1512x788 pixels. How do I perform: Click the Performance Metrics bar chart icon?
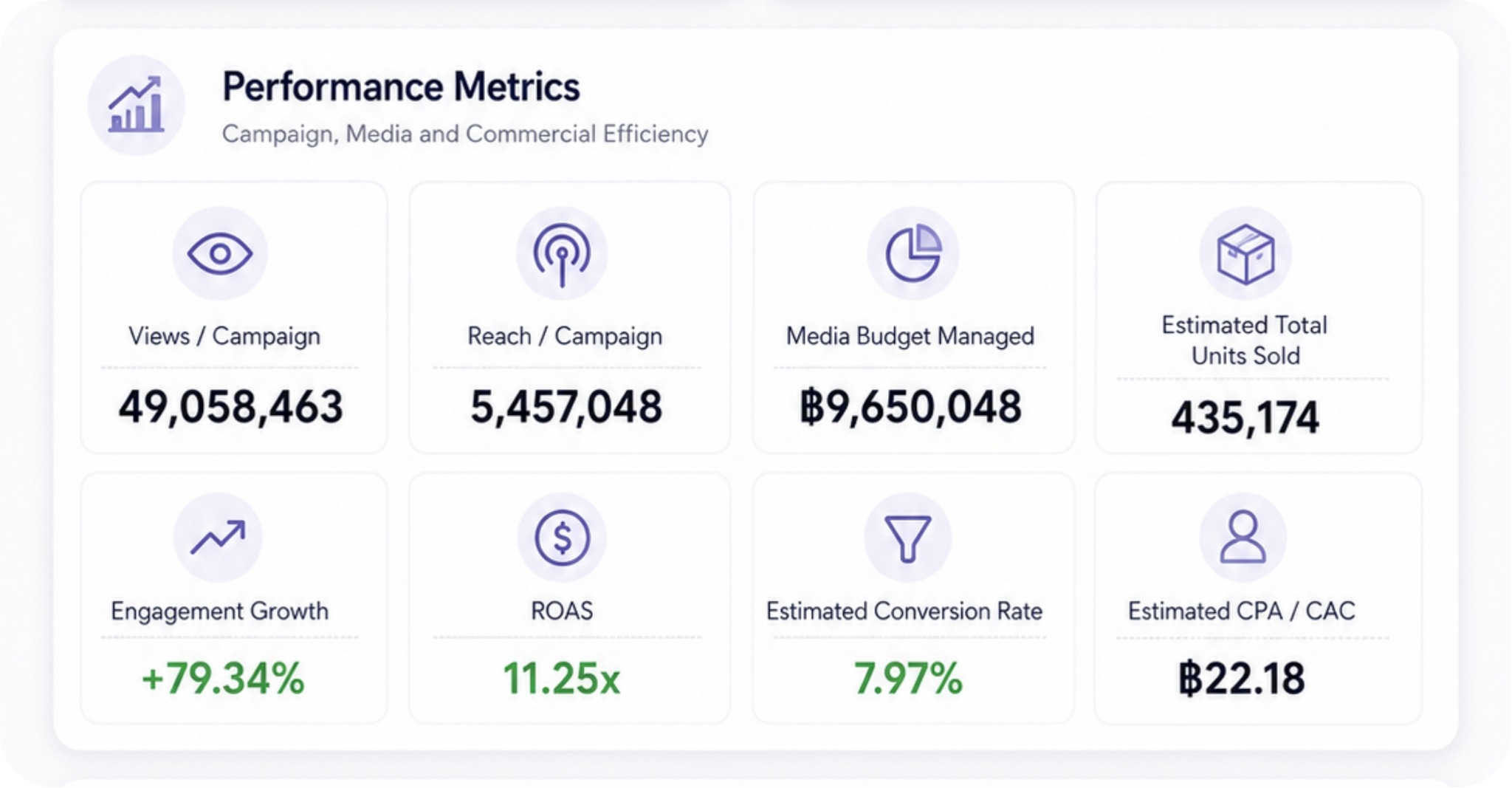pyautogui.click(x=136, y=105)
